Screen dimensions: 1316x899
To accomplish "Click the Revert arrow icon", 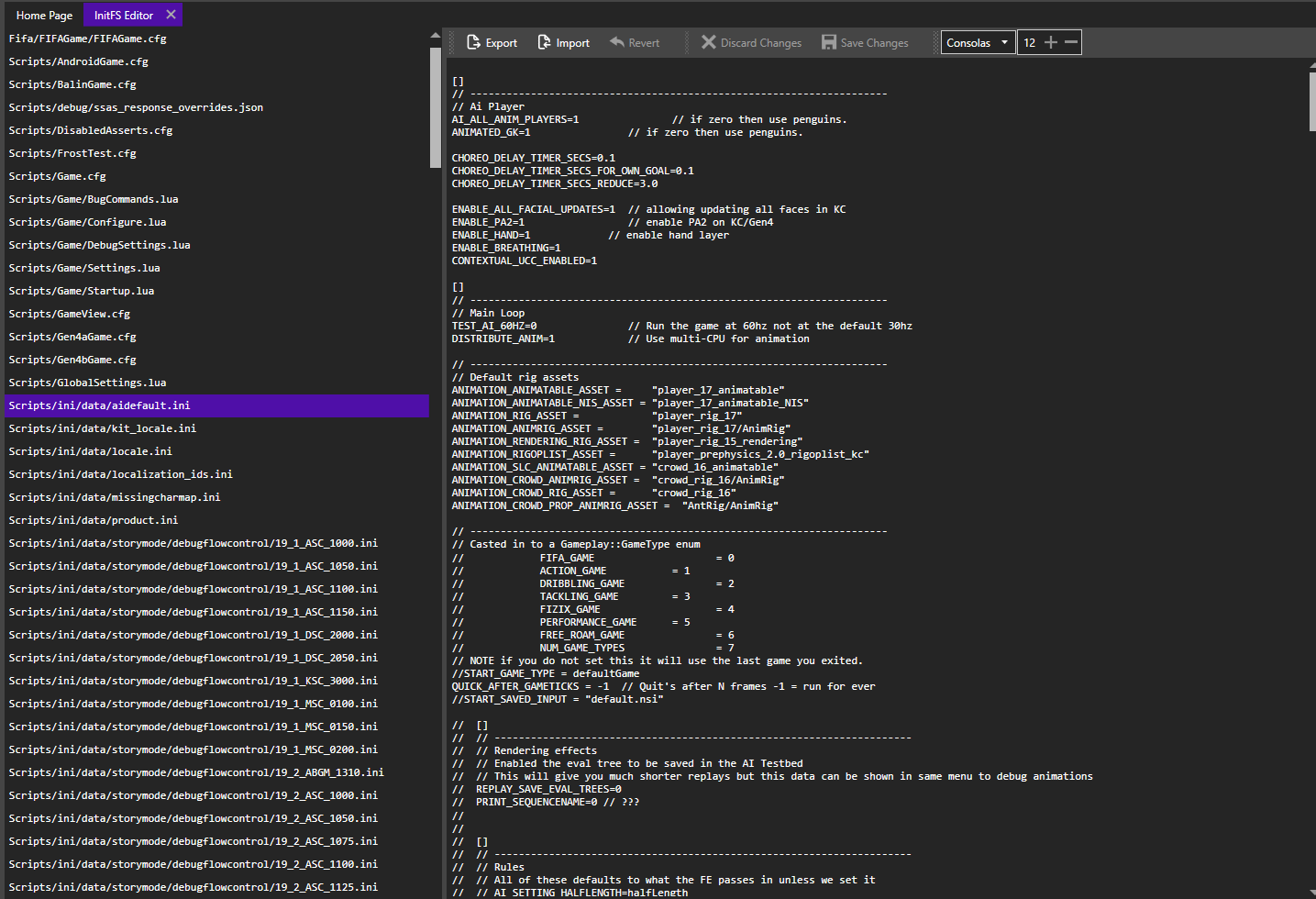I will point(614,41).
